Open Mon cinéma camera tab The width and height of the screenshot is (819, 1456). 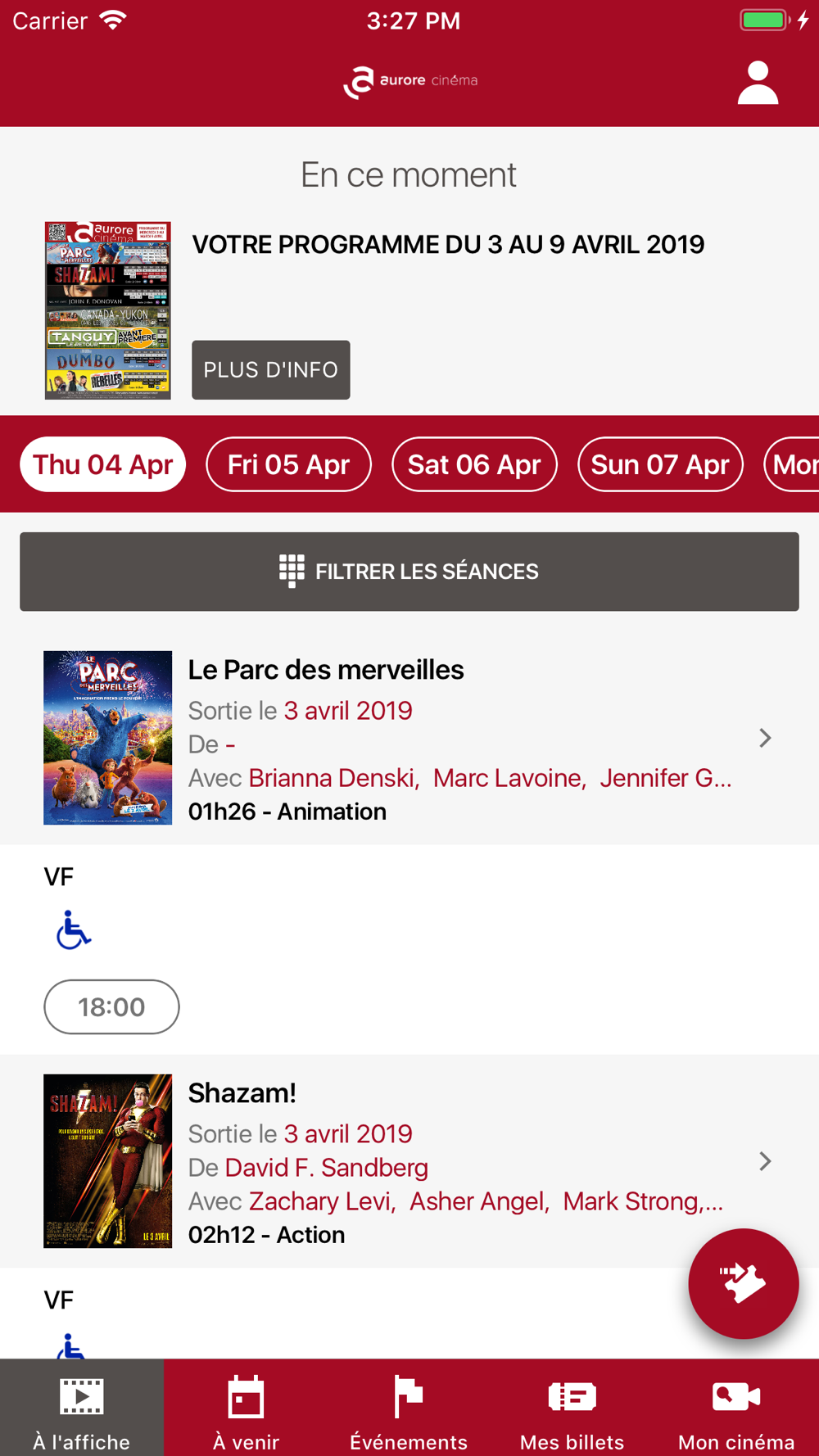point(737,1408)
